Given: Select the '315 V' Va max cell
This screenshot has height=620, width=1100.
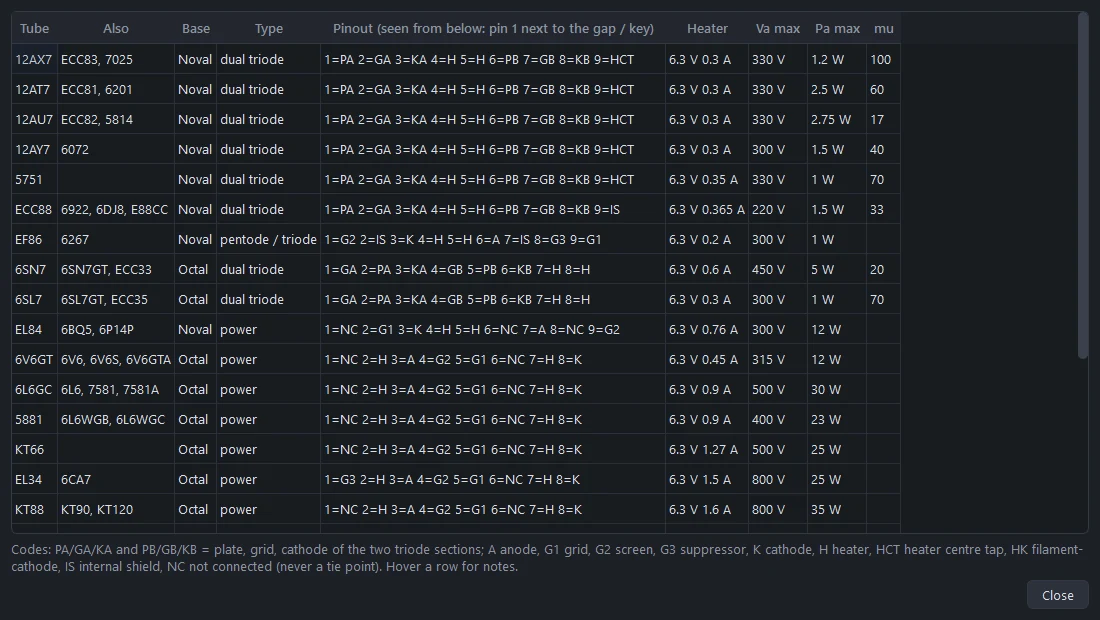Looking at the screenshot, I should [778, 360].
